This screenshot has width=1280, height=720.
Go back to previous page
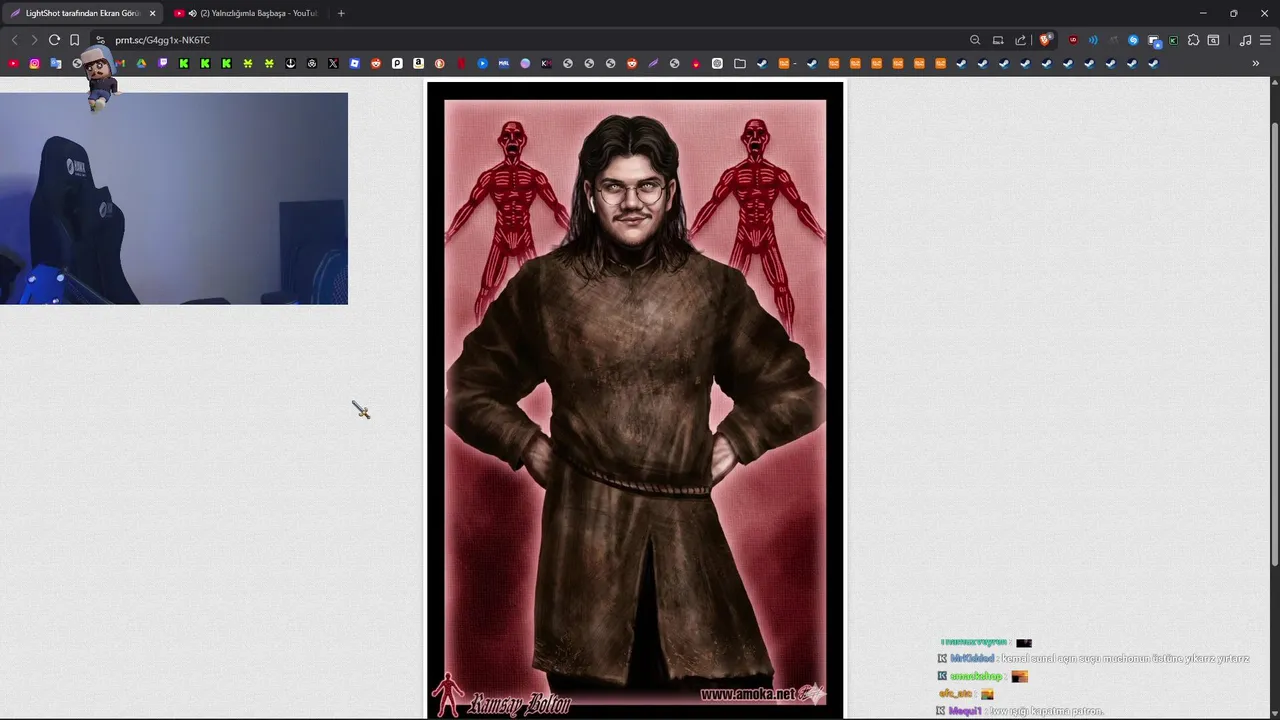click(x=14, y=40)
